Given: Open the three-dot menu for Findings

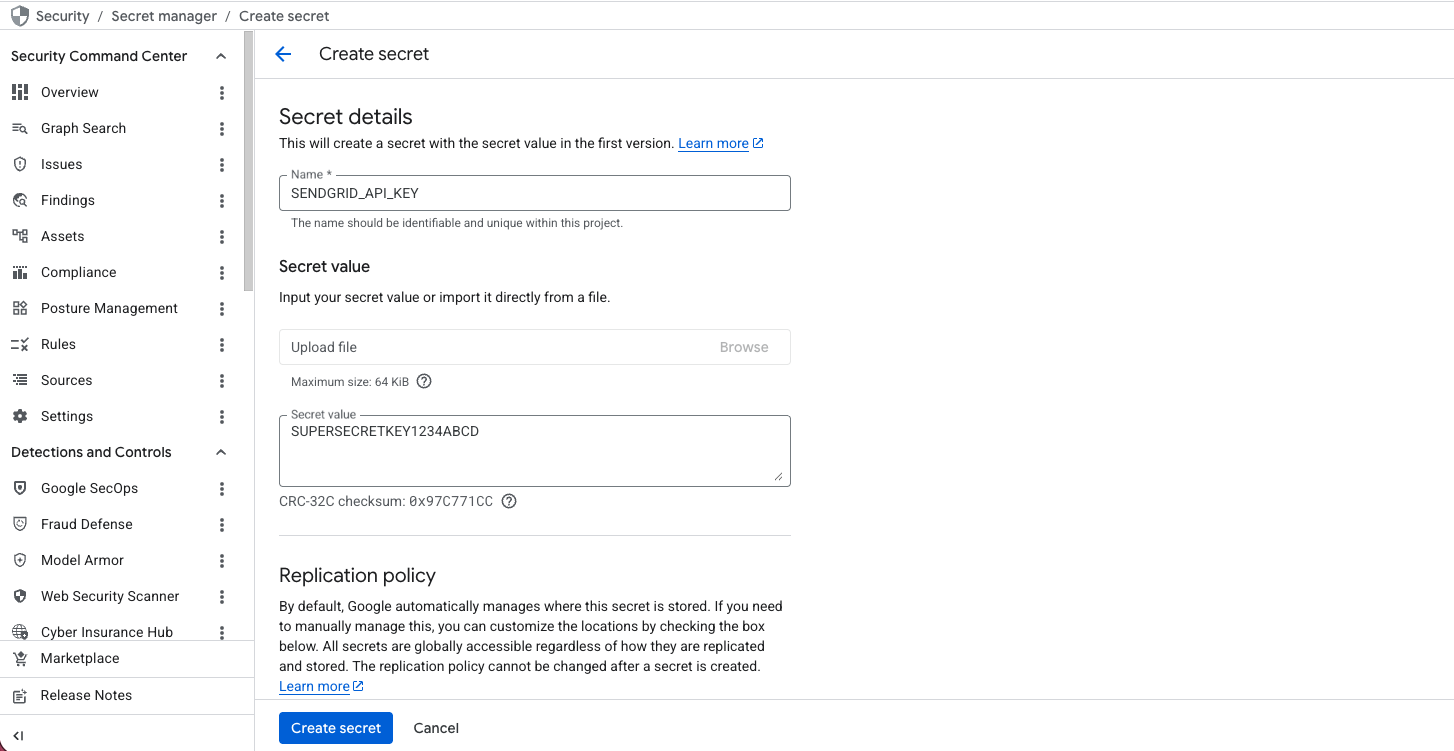Looking at the screenshot, I should click(x=222, y=201).
